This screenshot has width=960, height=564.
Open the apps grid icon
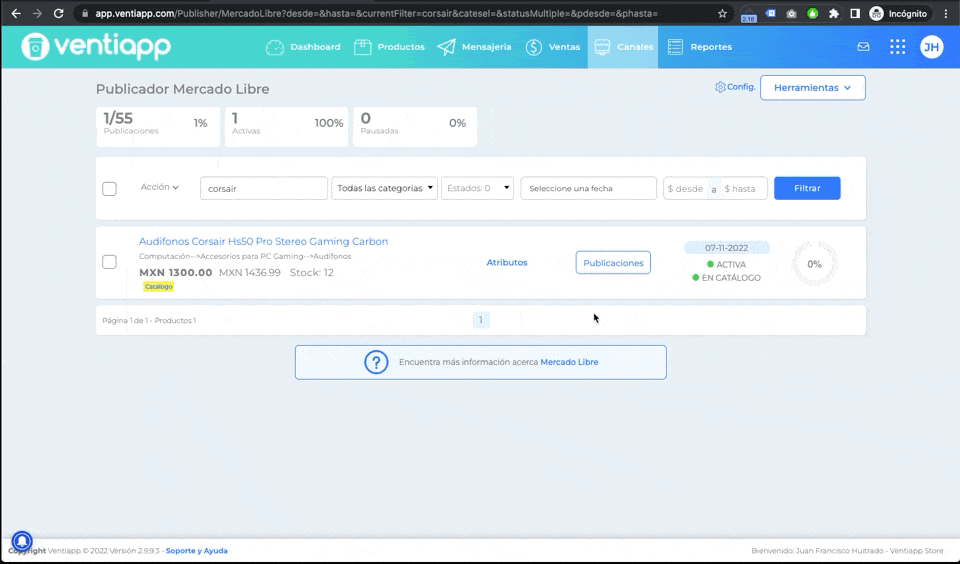[898, 47]
